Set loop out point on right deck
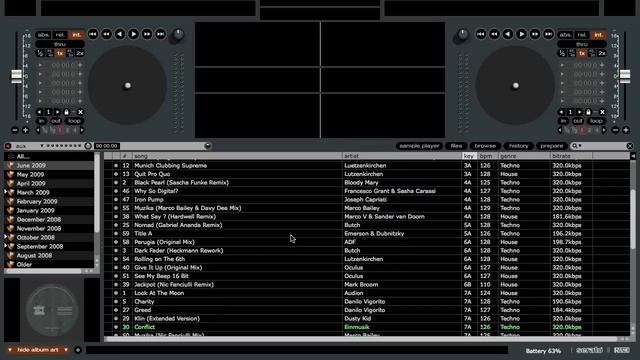The width and height of the screenshot is (640, 360). point(578,121)
